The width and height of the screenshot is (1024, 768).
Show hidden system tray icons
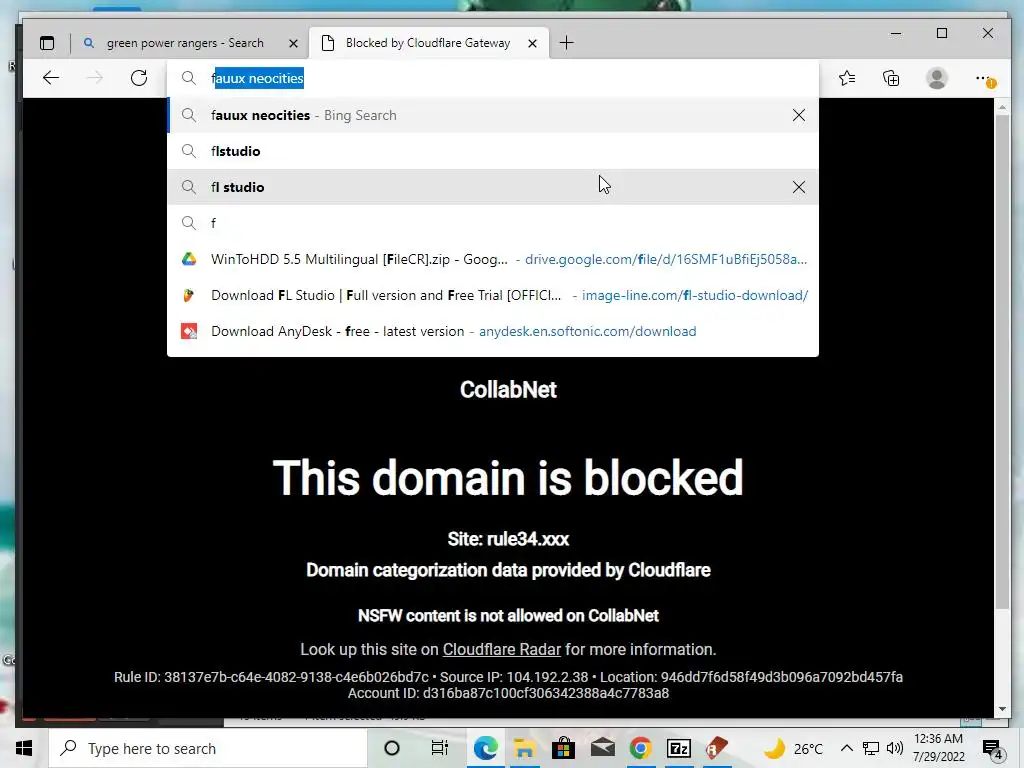846,748
